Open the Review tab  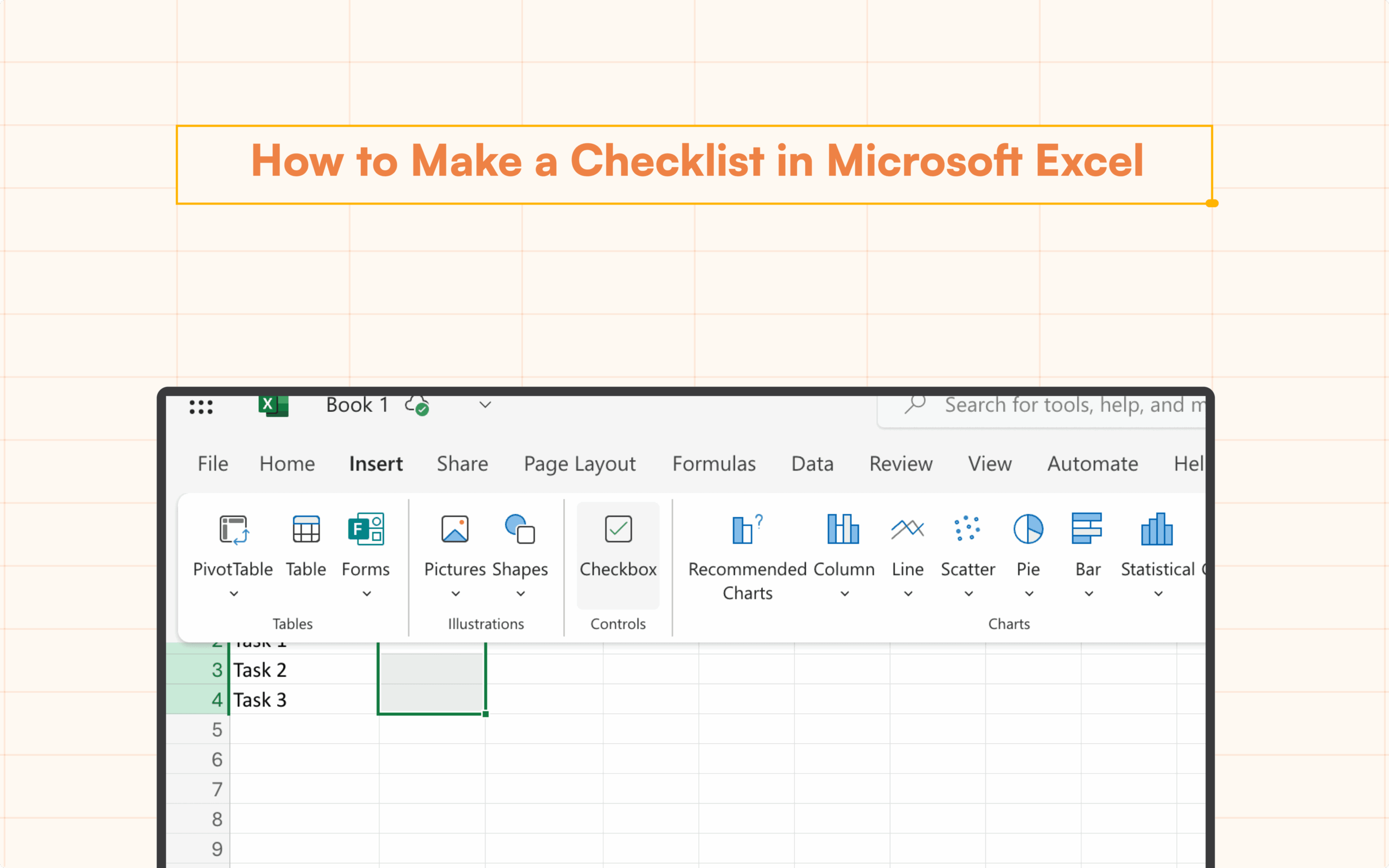(901, 464)
